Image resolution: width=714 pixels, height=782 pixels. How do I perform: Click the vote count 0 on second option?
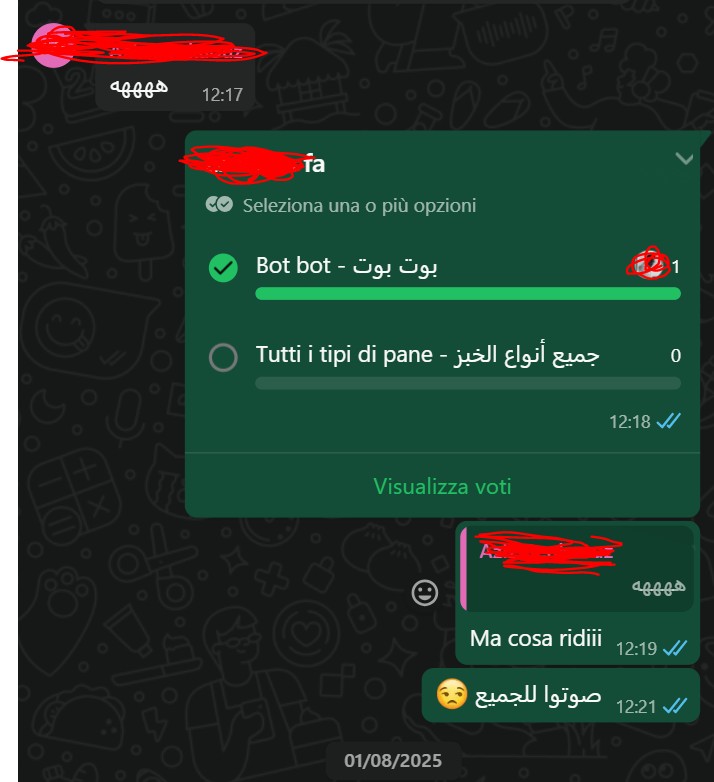[676, 356]
